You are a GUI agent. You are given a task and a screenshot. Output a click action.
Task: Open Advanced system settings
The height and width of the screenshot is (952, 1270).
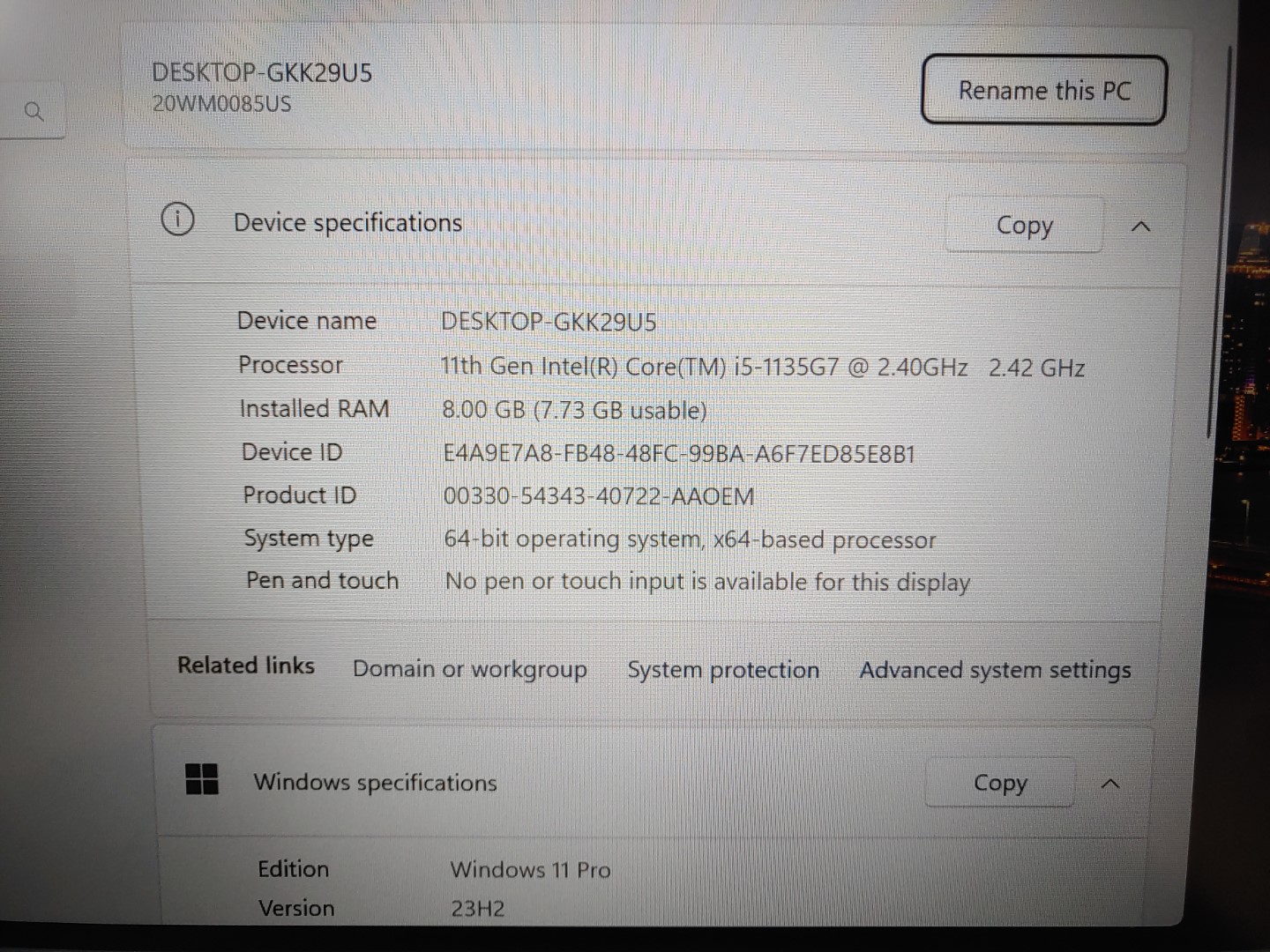point(995,670)
